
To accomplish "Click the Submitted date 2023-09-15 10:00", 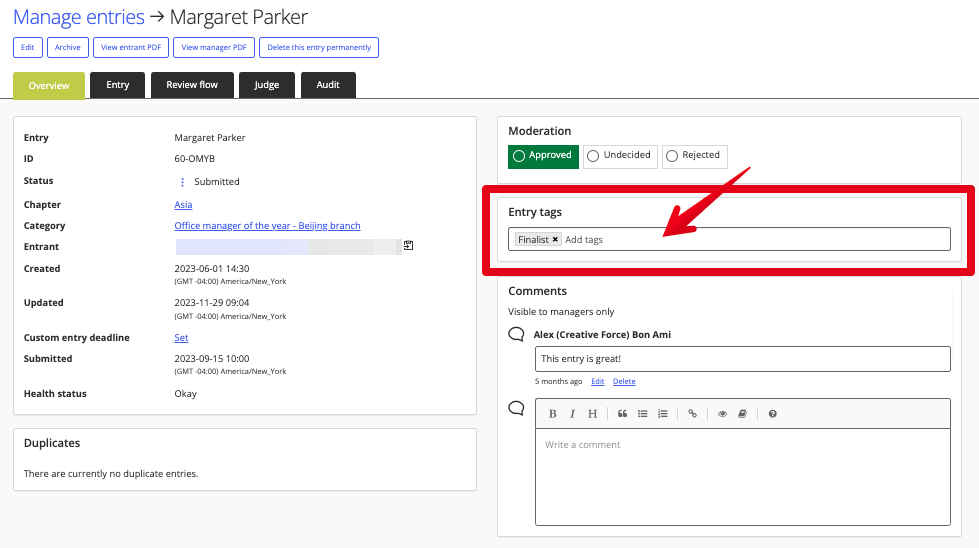I will [x=212, y=359].
